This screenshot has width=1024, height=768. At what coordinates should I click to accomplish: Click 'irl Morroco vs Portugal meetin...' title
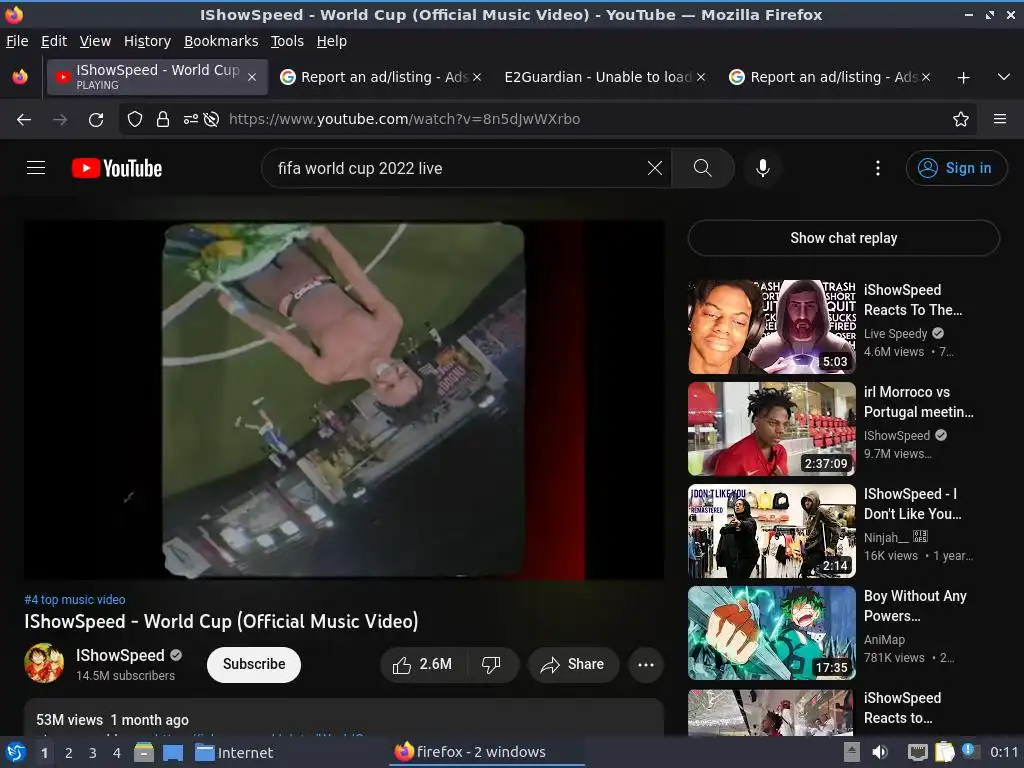[x=918, y=402]
